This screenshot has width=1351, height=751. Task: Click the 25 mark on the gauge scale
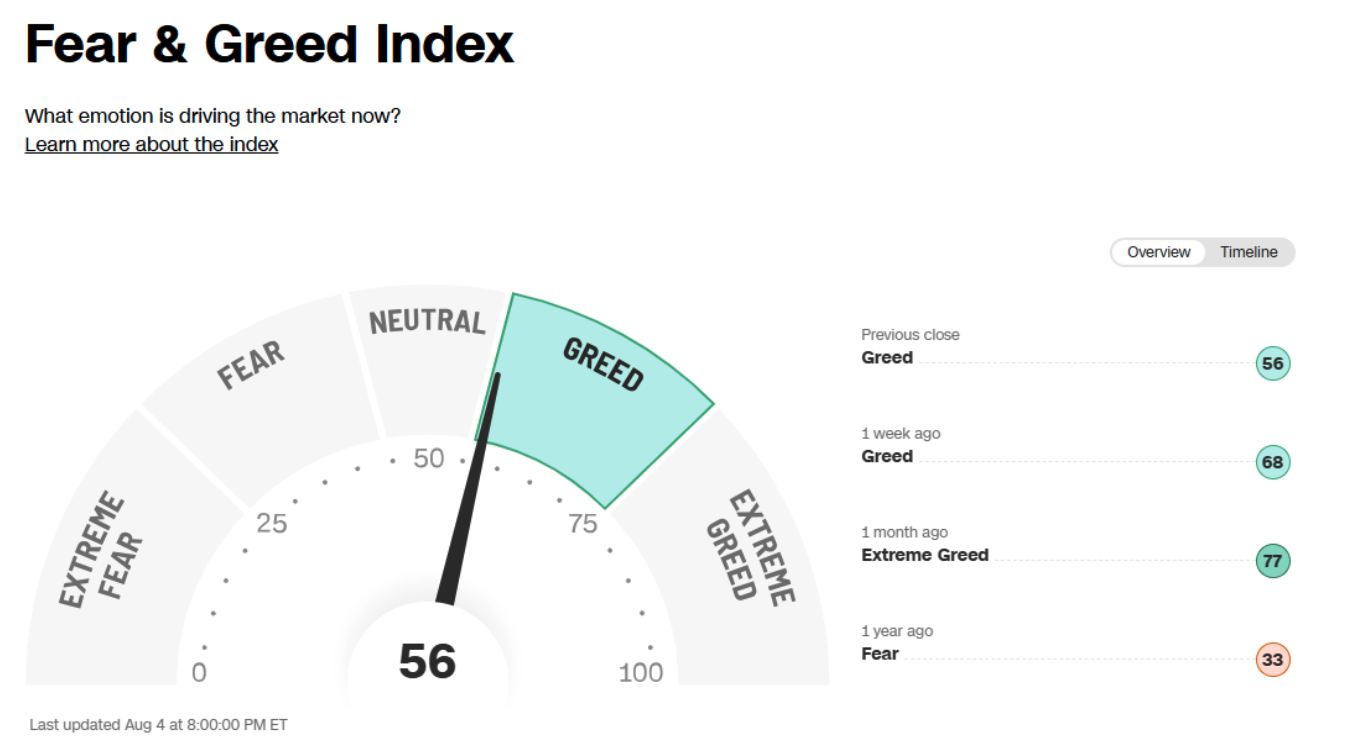pyautogui.click(x=271, y=523)
